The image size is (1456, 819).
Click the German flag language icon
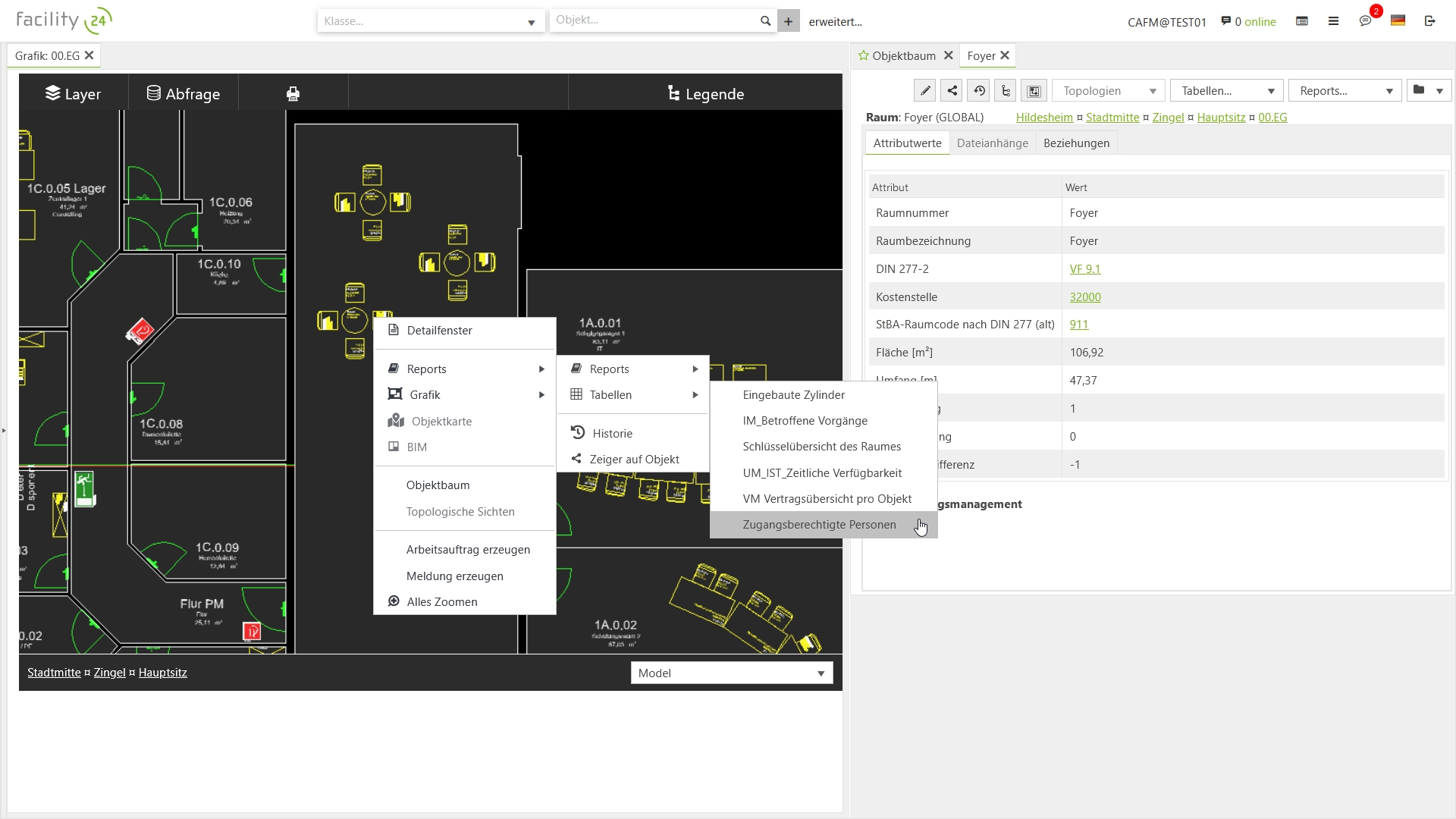click(x=1398, y=21)
